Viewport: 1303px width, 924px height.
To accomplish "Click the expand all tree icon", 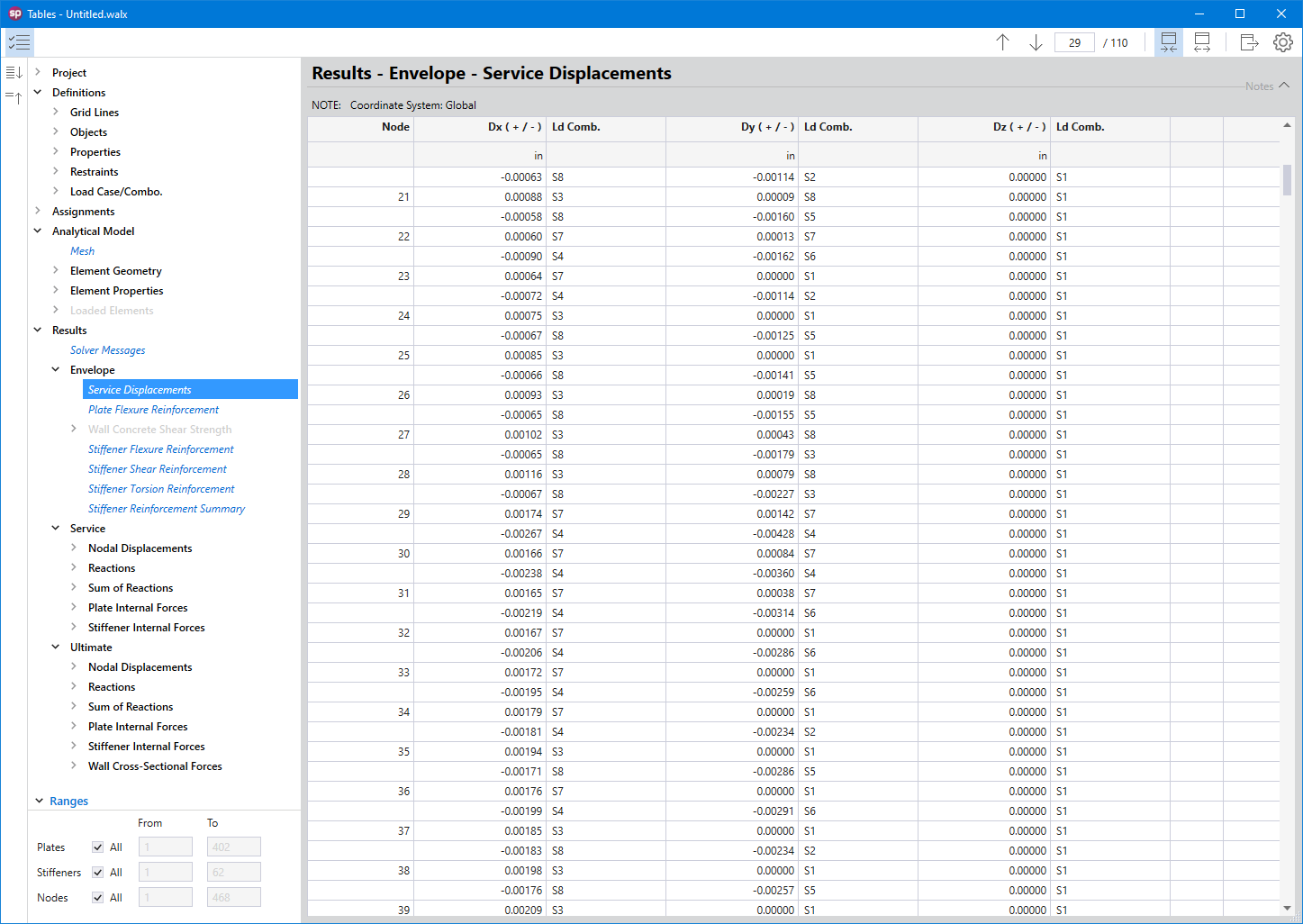I will pos(14,72).
